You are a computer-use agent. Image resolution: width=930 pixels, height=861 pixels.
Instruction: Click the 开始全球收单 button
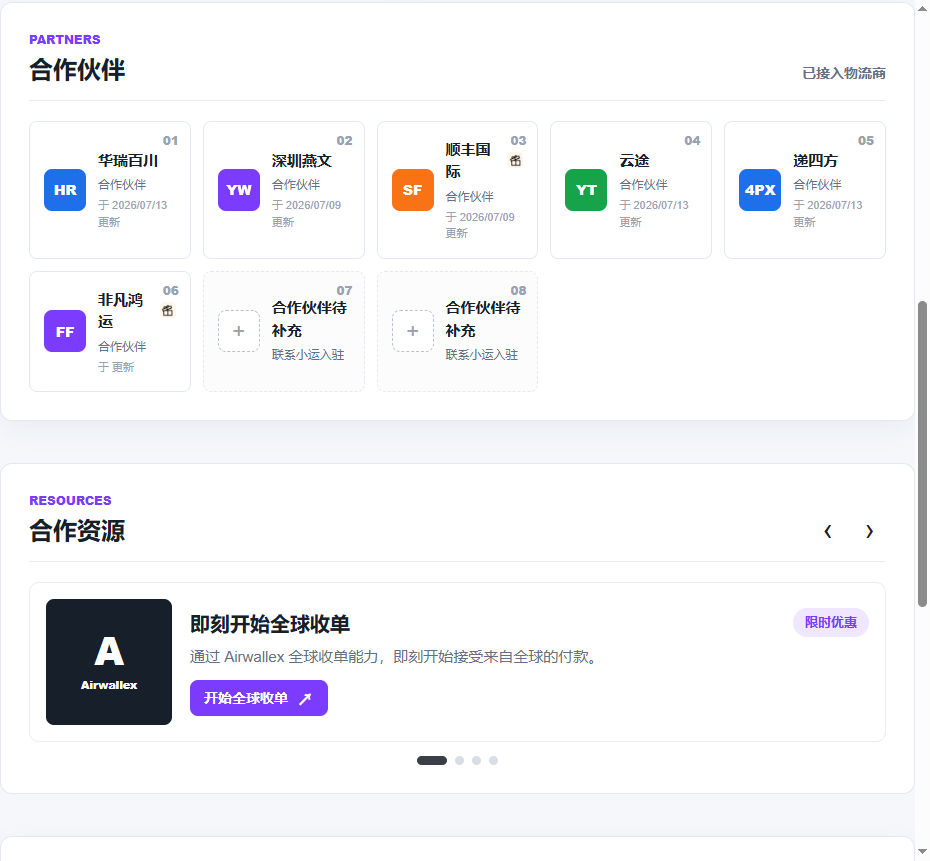coord(259,698)
